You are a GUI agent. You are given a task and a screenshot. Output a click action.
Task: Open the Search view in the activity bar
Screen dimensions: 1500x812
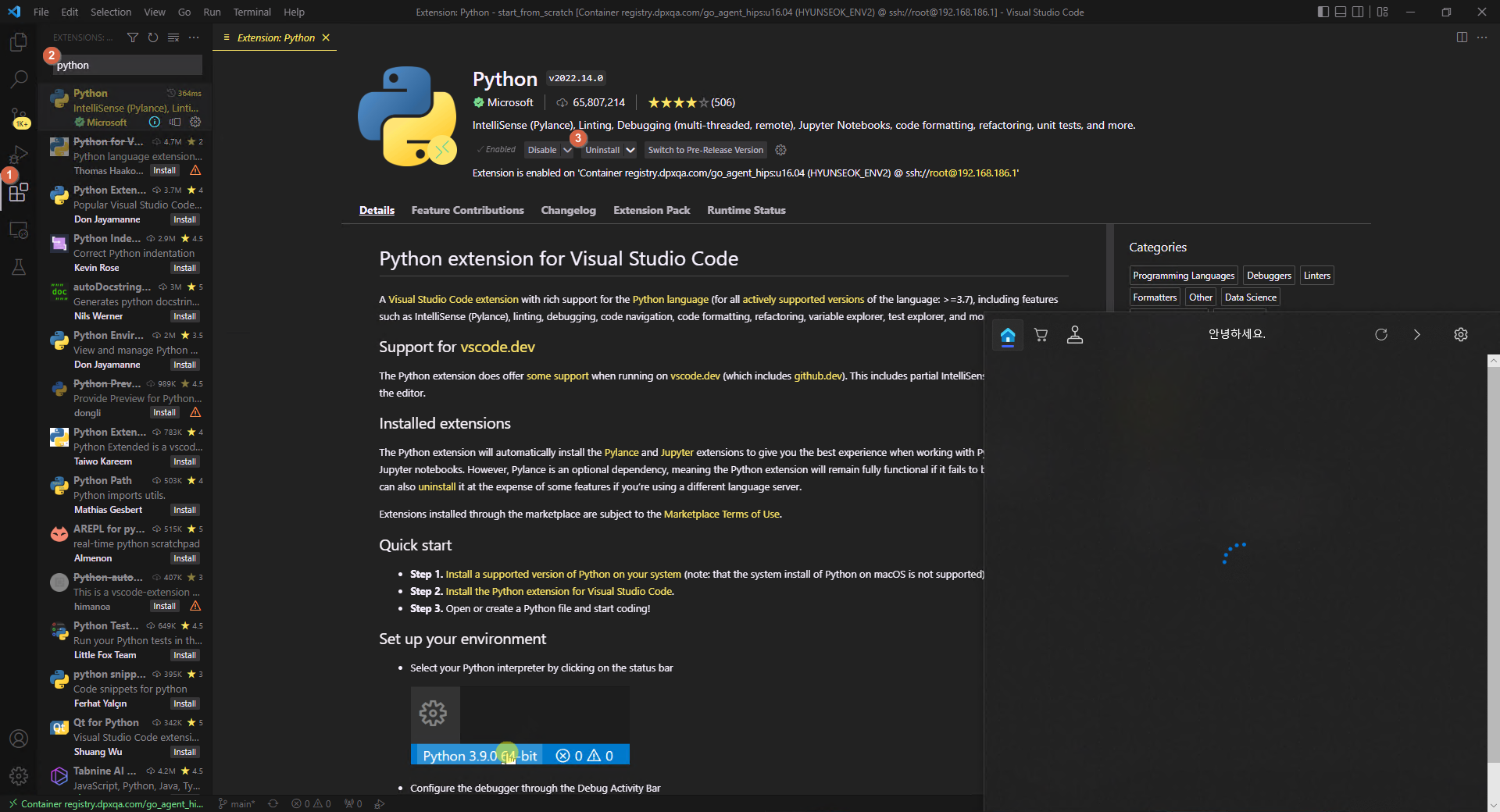coord(19,79)
